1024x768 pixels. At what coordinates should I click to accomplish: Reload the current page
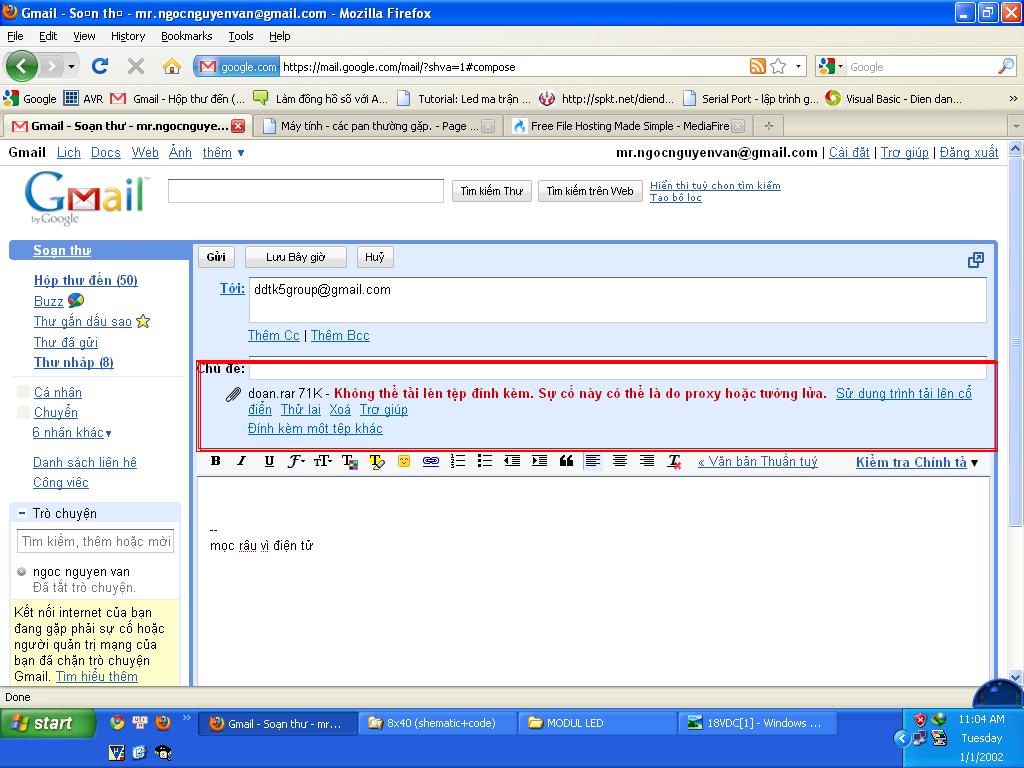tap(100, 66)
